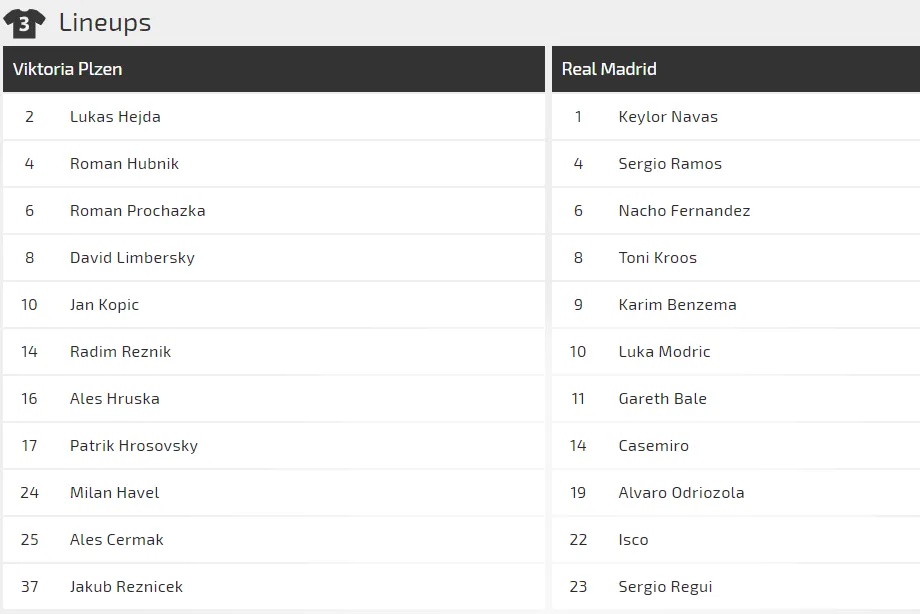Select Gareth Bale in the lineup
This screenshot has height=614, width=920.
pyautogui.click(x=662, y=399)
